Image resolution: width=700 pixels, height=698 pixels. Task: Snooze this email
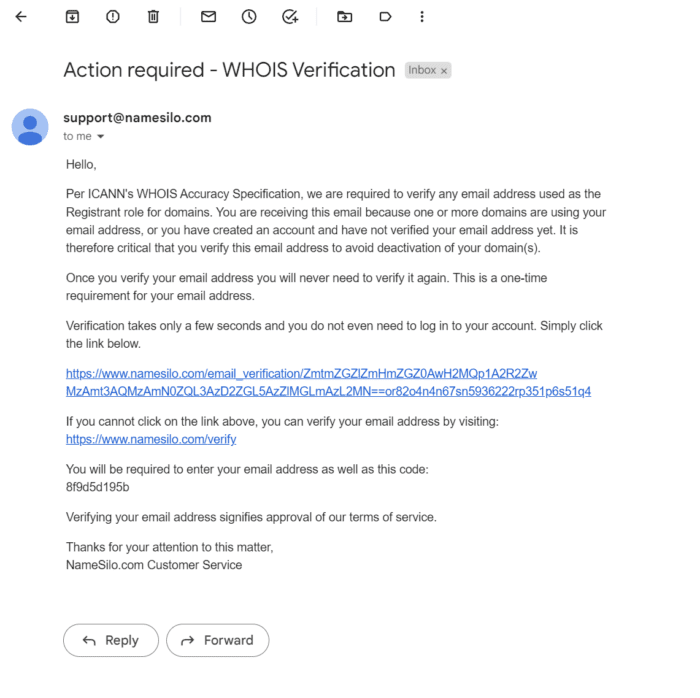[x=249, y=17]
